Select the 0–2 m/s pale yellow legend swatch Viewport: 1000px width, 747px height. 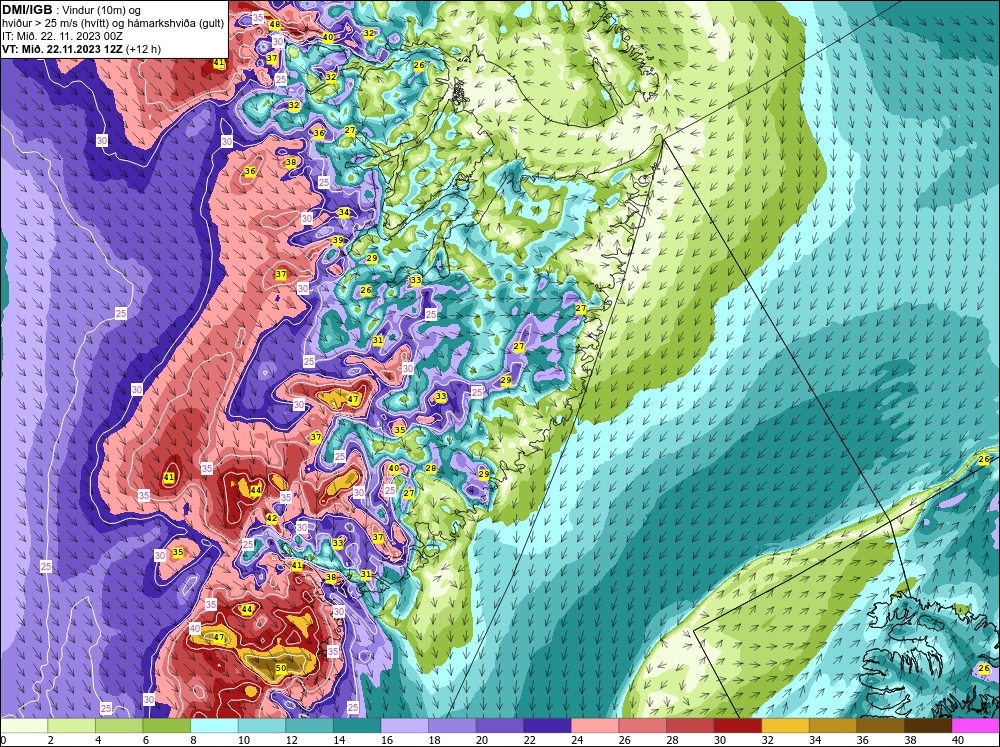[24, 725]
